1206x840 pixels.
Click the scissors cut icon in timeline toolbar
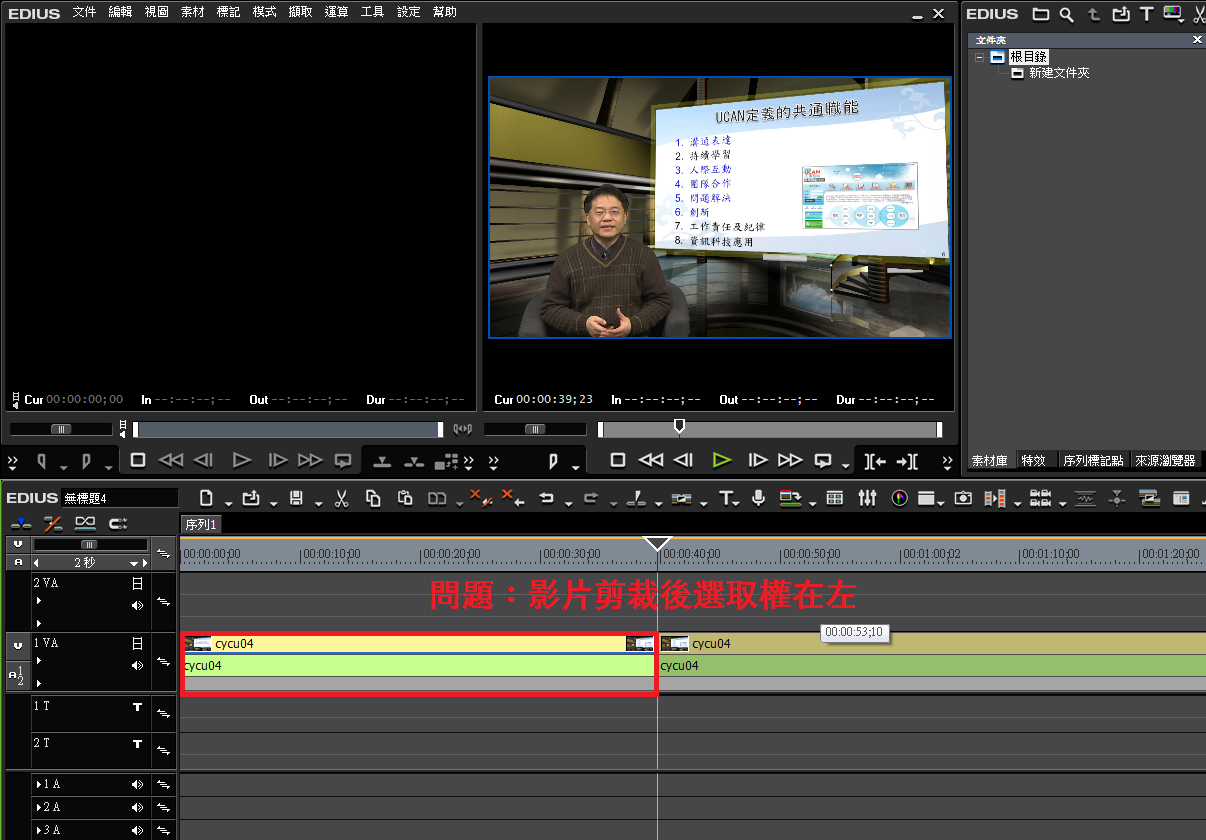tap(341, 498)
